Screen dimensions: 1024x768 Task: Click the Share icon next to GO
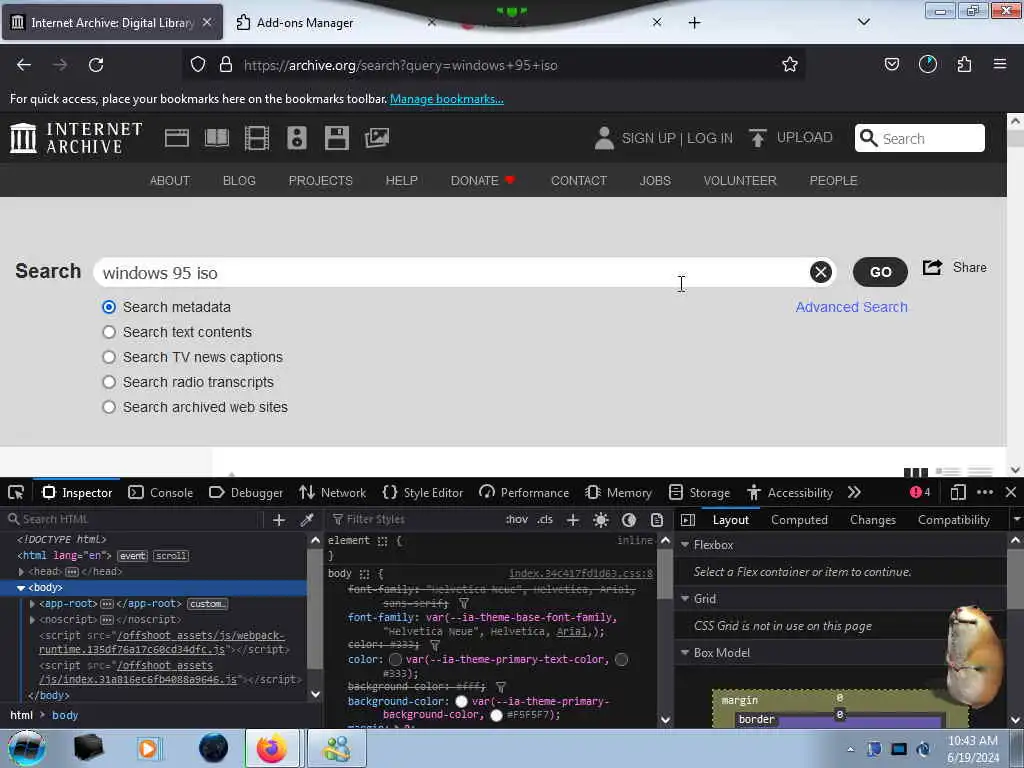tap(933, 267)
